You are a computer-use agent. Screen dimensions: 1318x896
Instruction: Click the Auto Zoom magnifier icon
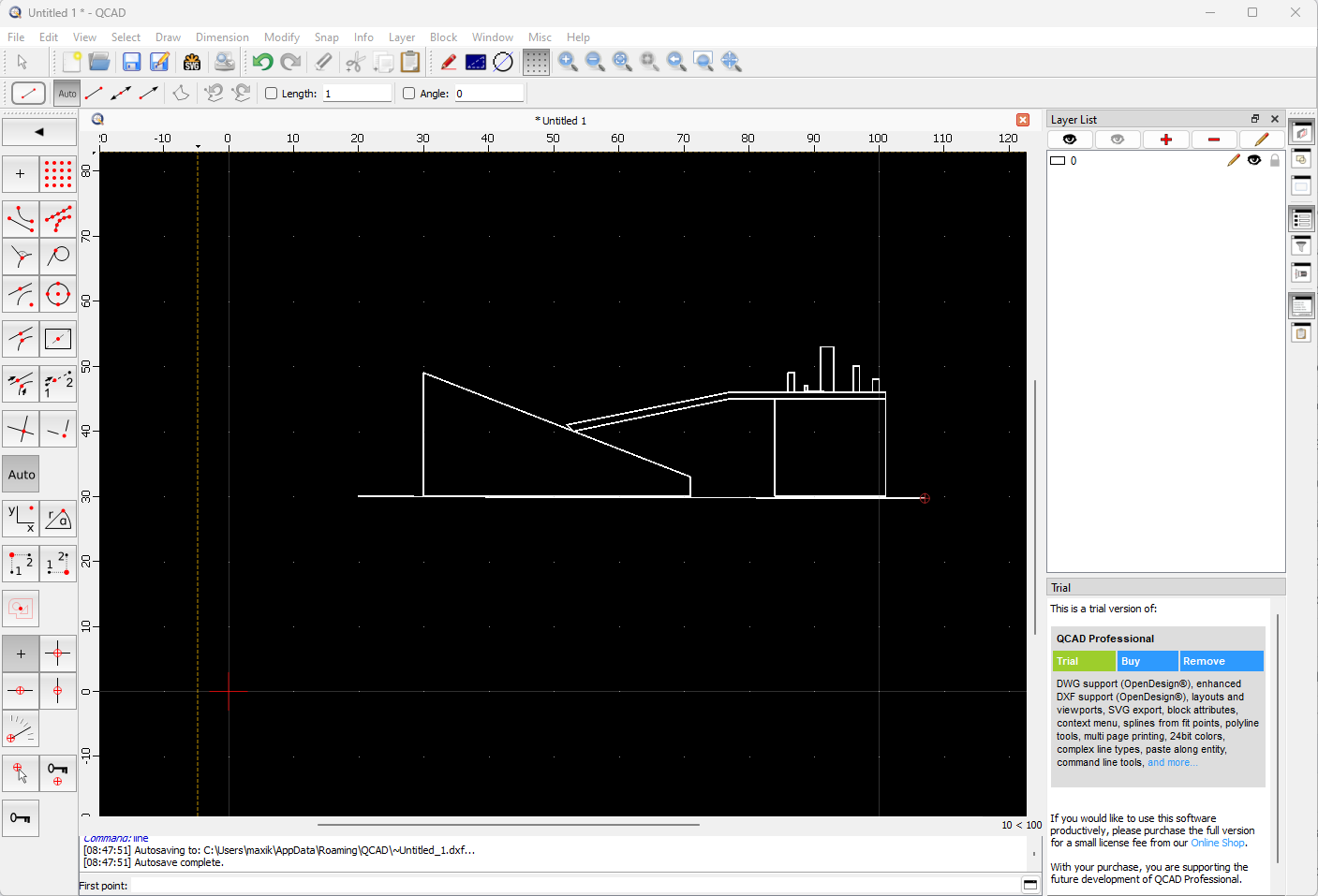pos(622,62)
